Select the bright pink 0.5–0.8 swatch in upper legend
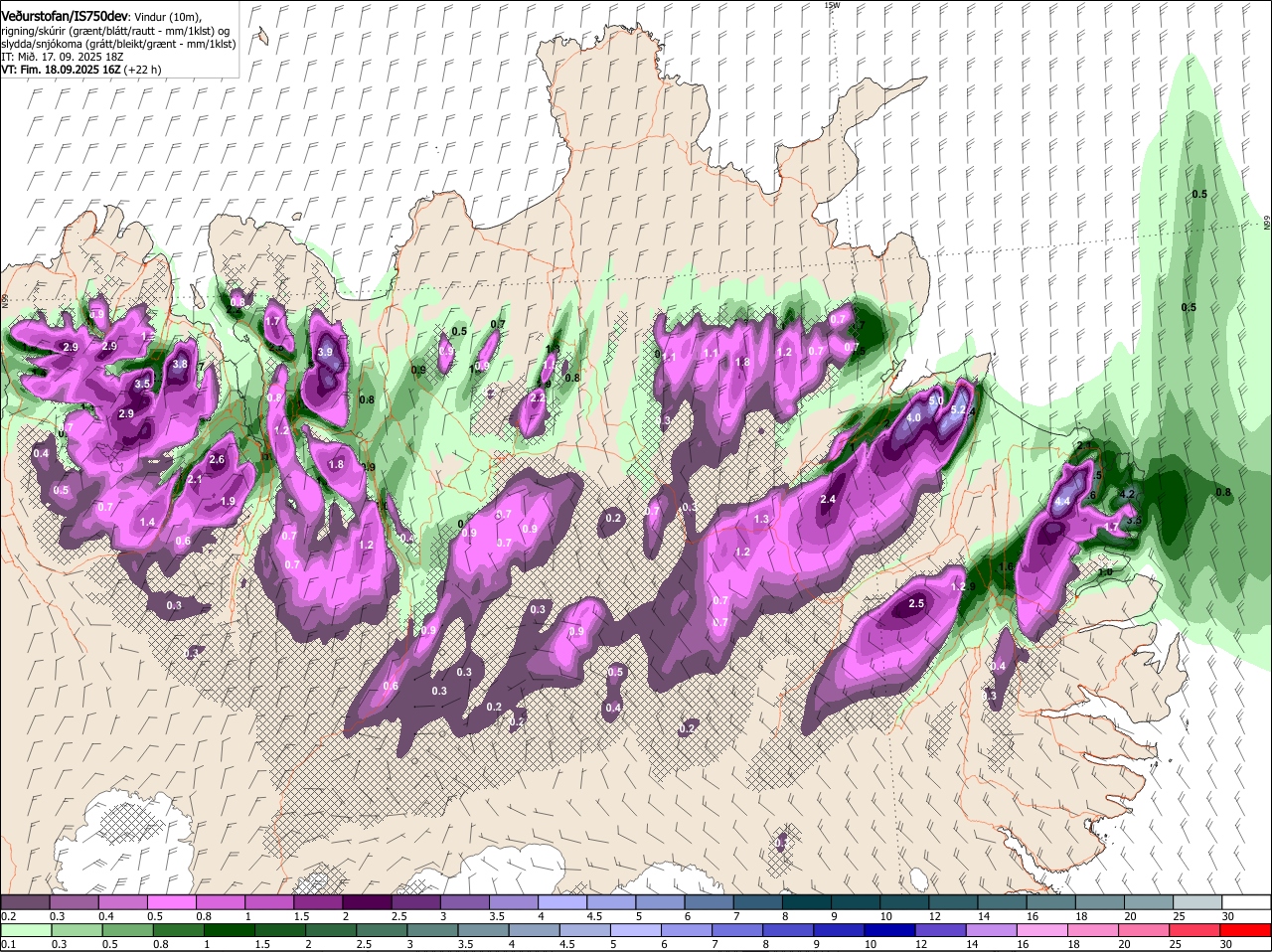This screenshot has width=1272, height=952. click(x=171, y=901)
